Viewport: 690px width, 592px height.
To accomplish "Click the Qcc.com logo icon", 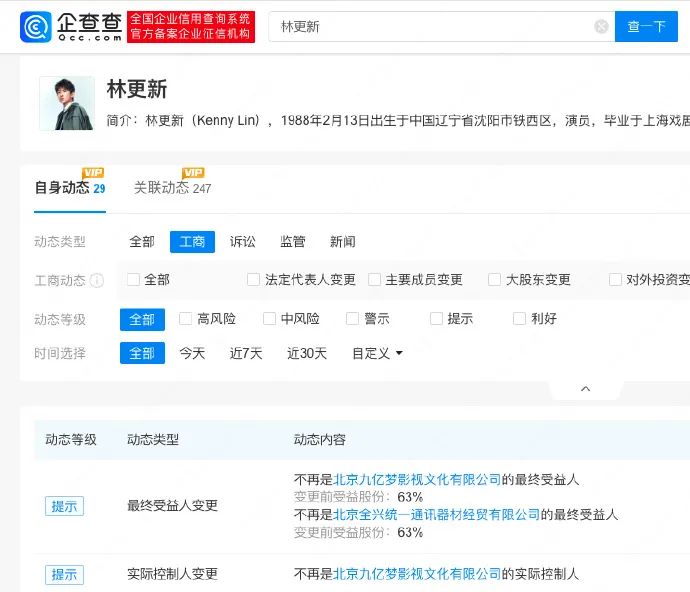I will (36, 27).
